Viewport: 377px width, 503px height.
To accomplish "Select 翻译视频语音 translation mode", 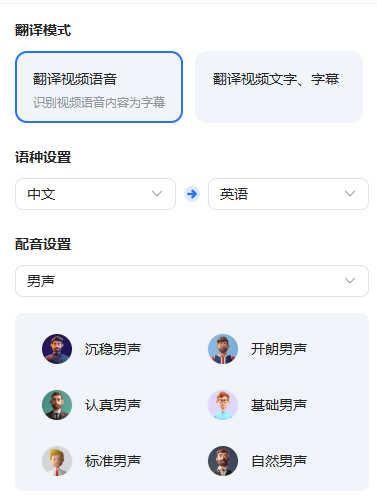I will 99,87.
